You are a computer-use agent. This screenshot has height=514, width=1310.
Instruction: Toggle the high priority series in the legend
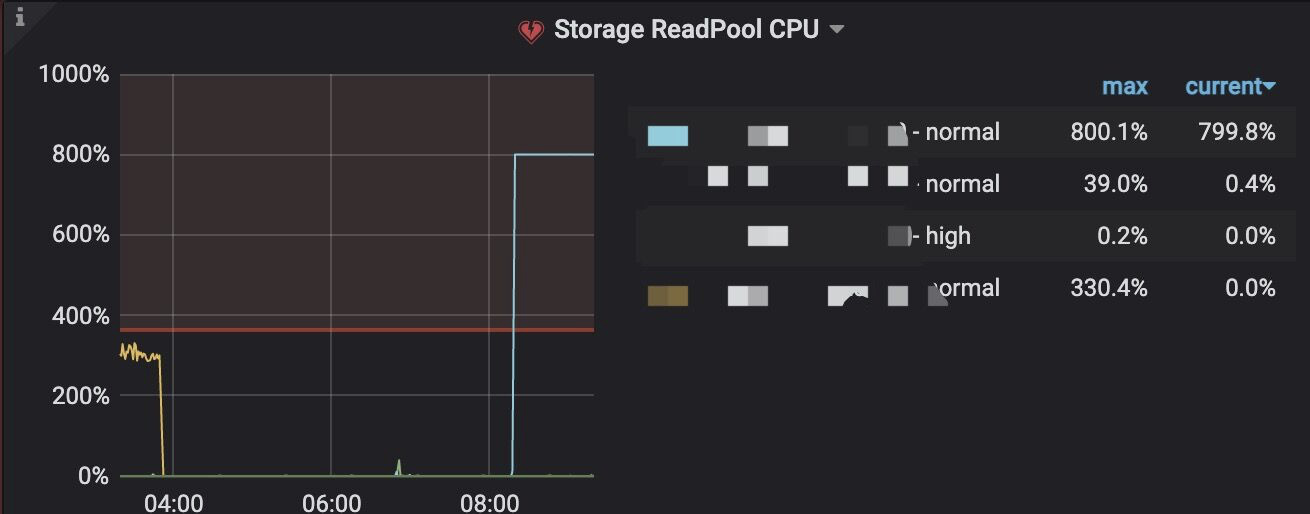point(947,236)
